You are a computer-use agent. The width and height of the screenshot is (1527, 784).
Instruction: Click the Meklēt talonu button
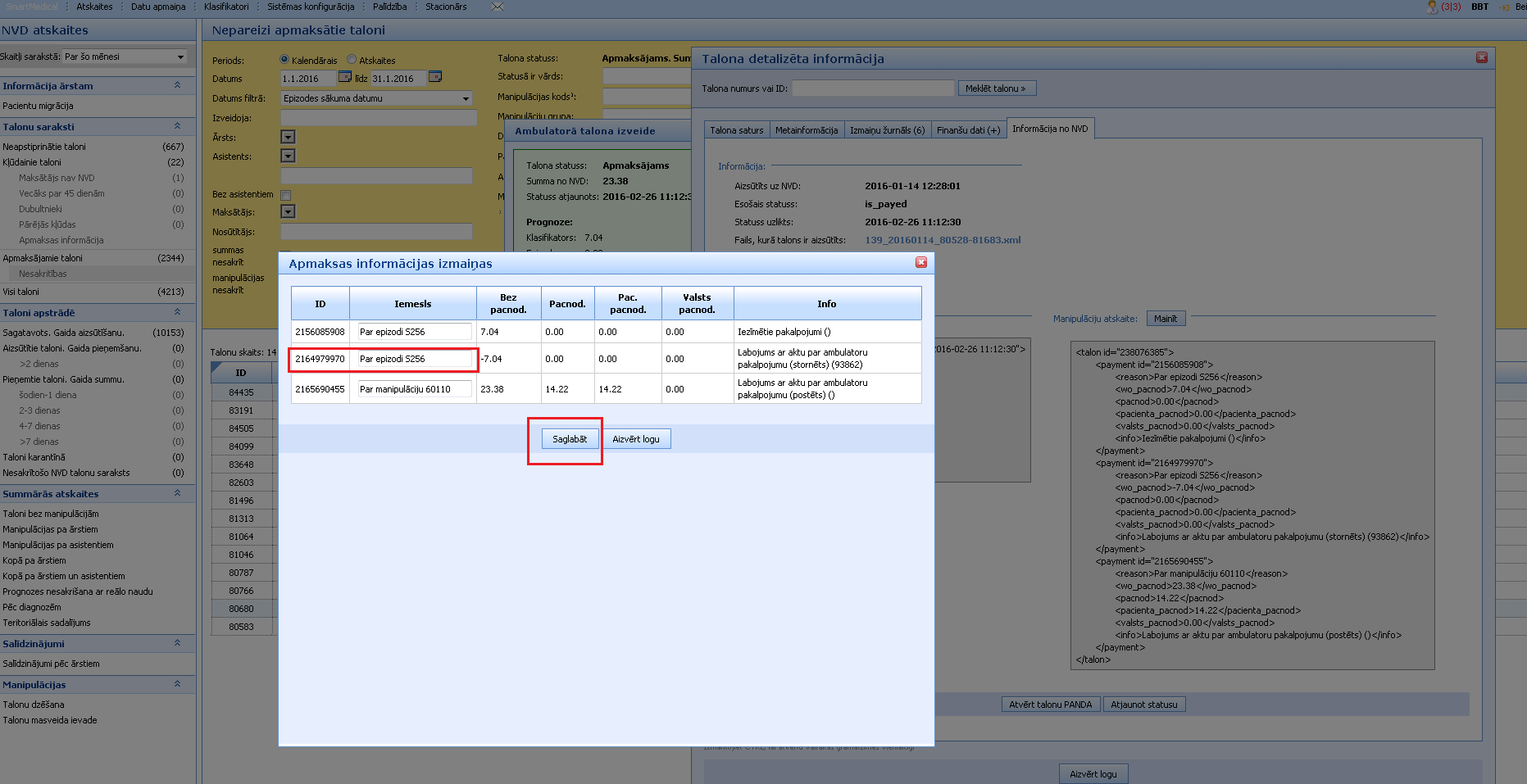tap(996, 88)
